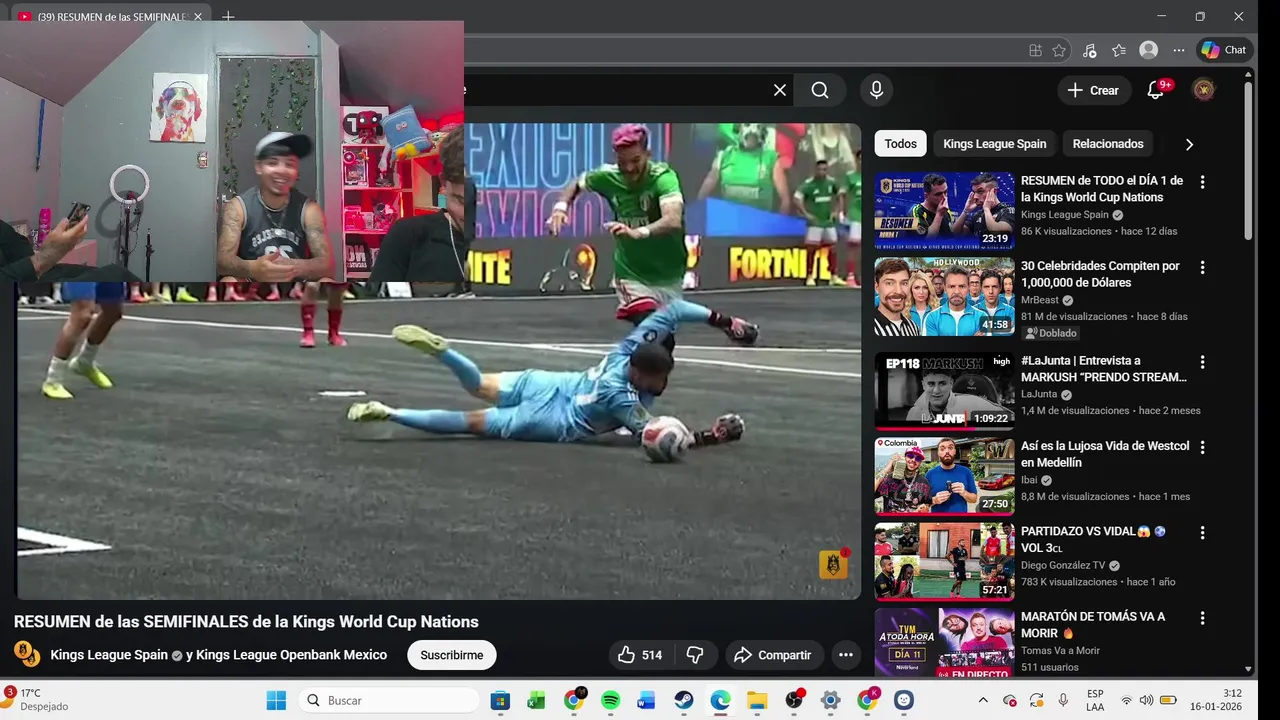This screenshot has height=720, width=1280.
Task: Open #LaJunta MARKUSH interview thumbnail
Action: 944,391
